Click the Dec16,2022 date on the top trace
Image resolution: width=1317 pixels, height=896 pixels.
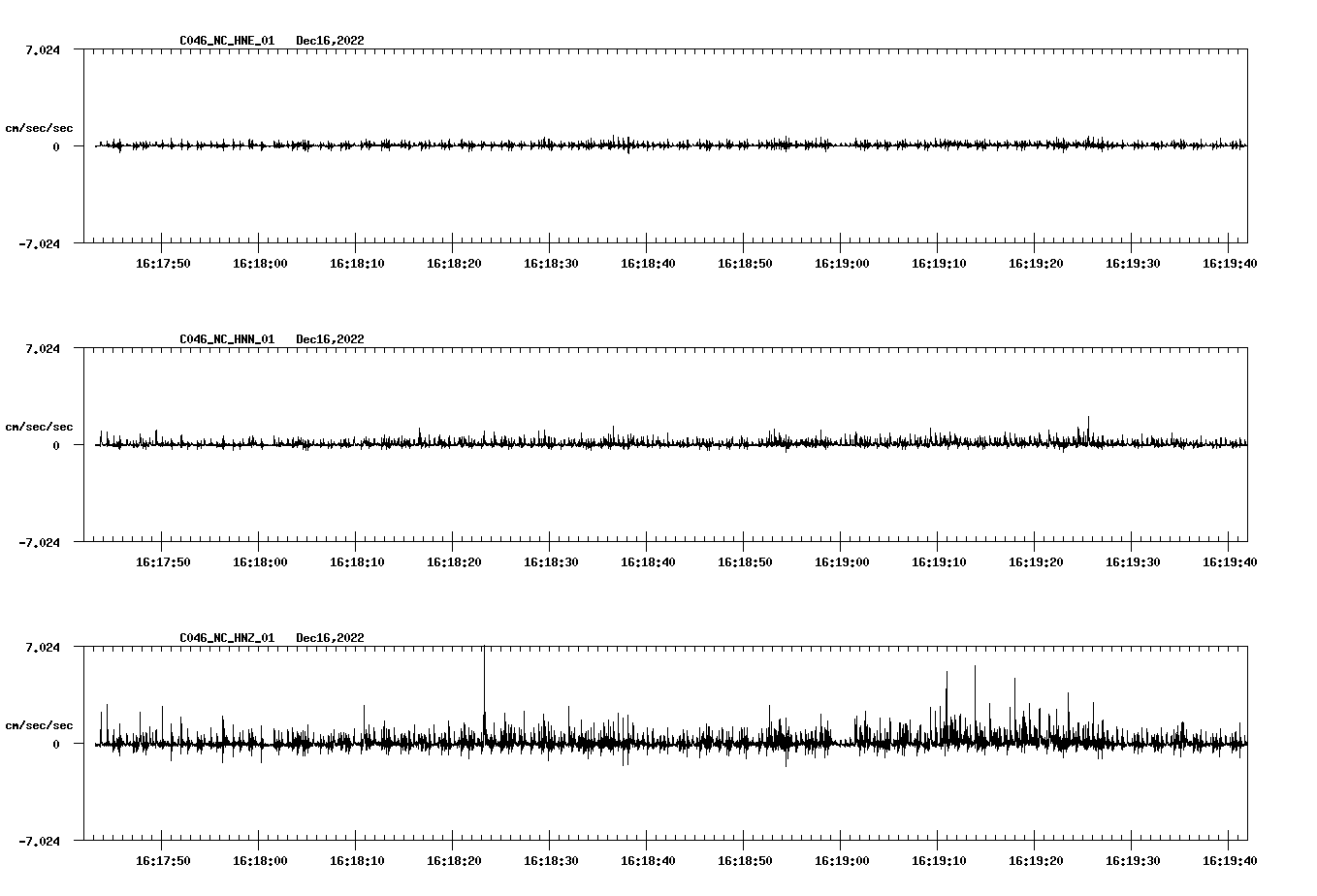click(x=330, y=41)
